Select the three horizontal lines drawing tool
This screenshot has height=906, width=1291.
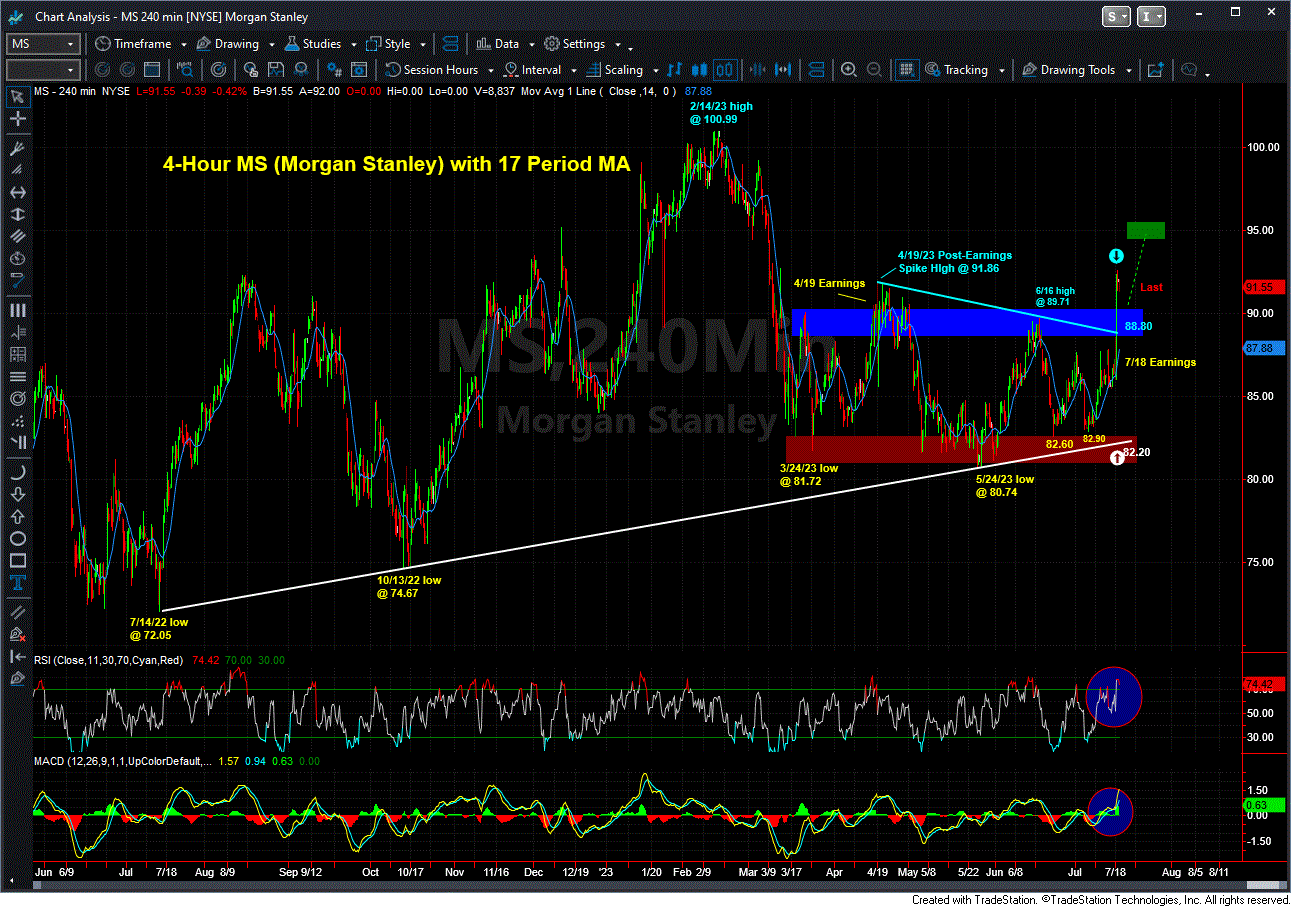[16, 377]
